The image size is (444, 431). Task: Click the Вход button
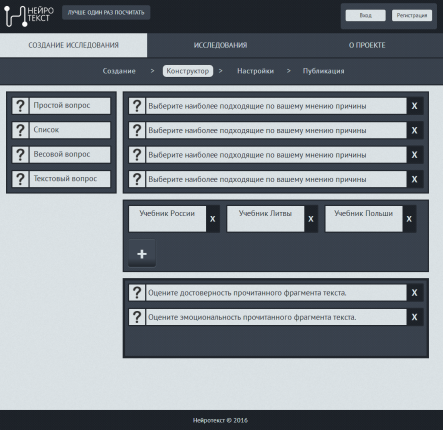(365, 15)
